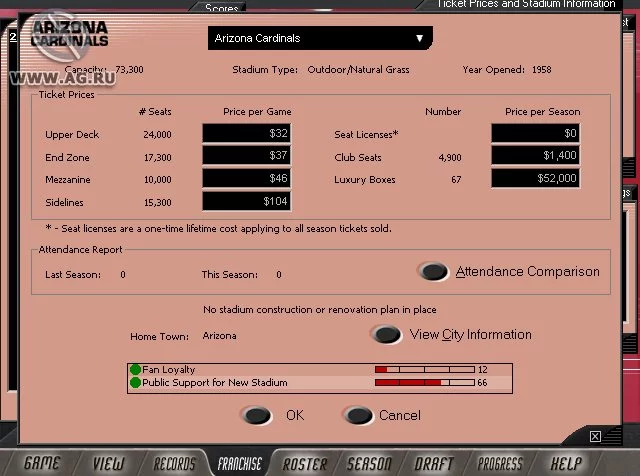Open the Progress menu
Viewport: 640px width, 476px height.
coord(500,463)
